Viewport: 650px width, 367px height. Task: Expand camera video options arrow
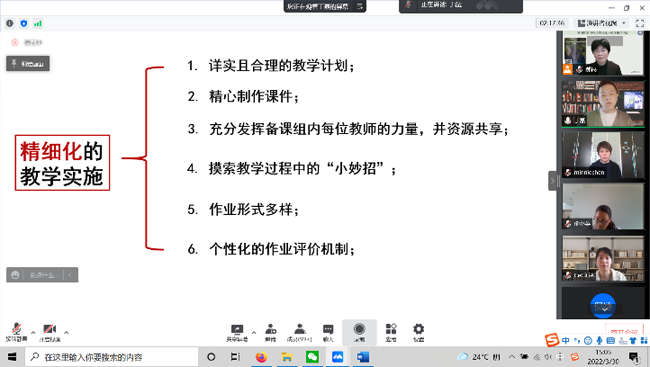pyautogui.click(x=66, y=333)
